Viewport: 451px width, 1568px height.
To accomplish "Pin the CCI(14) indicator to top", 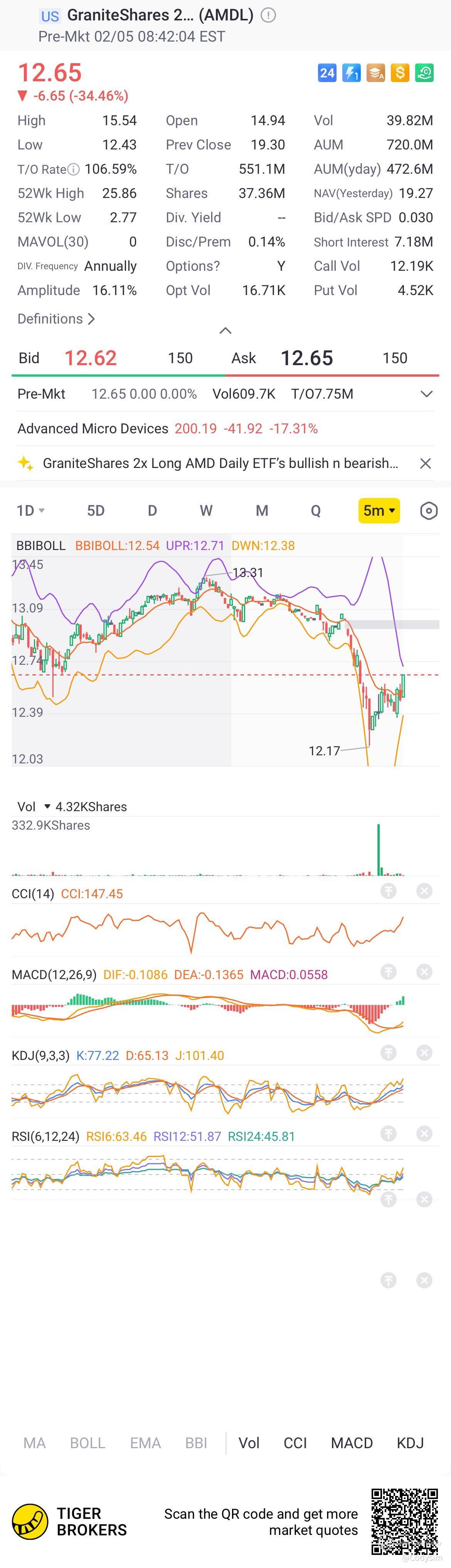I will tap(389, 891).
